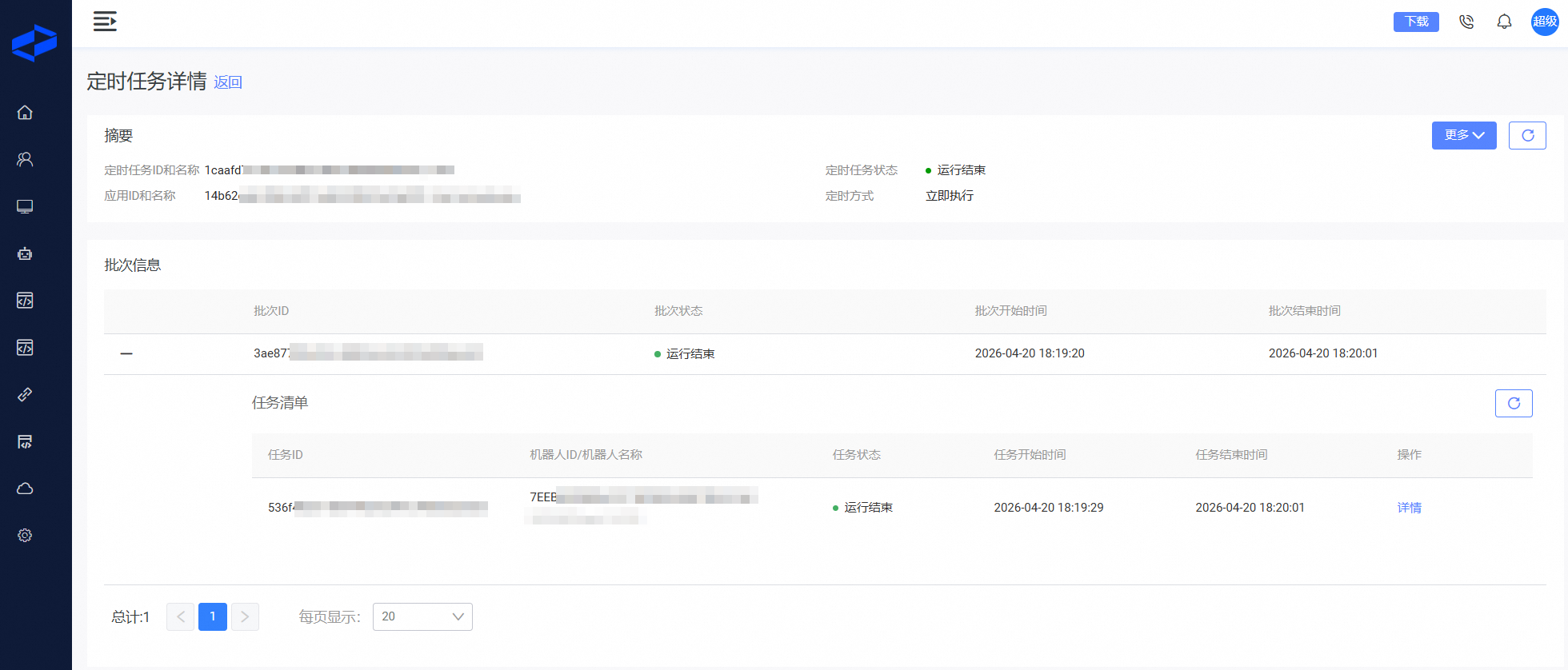Click the 下载 download button
The width and height of the screenshot is (1568, 670).
pyautogui.click(x=1416, y=22)
